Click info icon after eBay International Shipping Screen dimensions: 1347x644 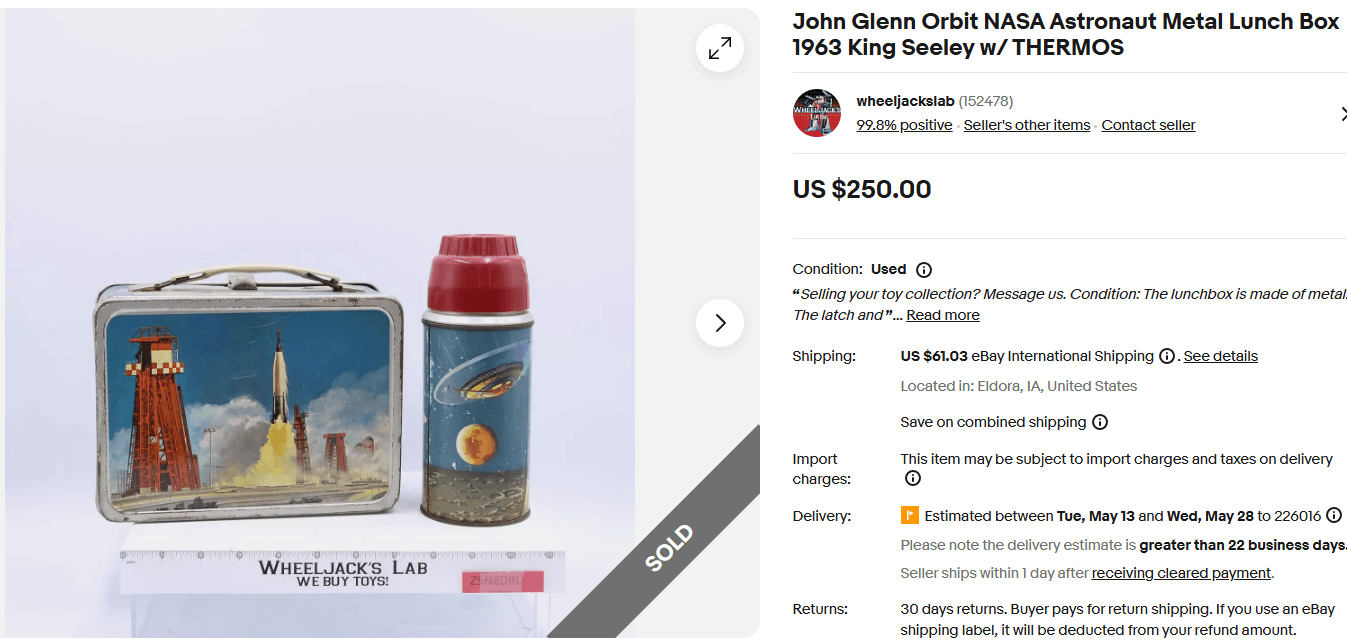[1166, 357]
